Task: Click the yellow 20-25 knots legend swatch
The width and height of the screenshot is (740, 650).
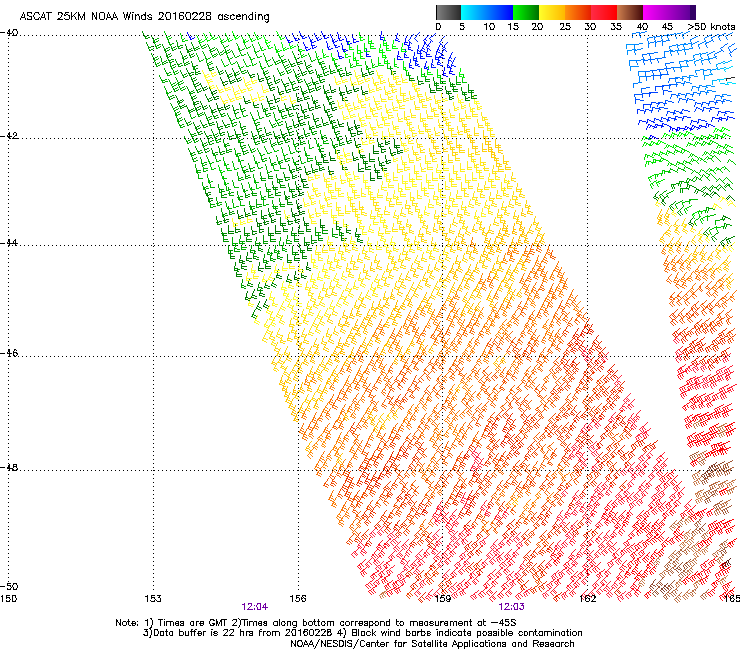Action: [551, 12]
